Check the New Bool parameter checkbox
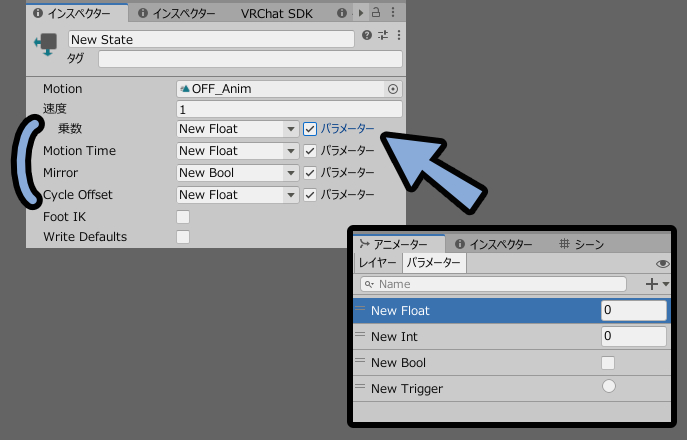 point(608,363)
